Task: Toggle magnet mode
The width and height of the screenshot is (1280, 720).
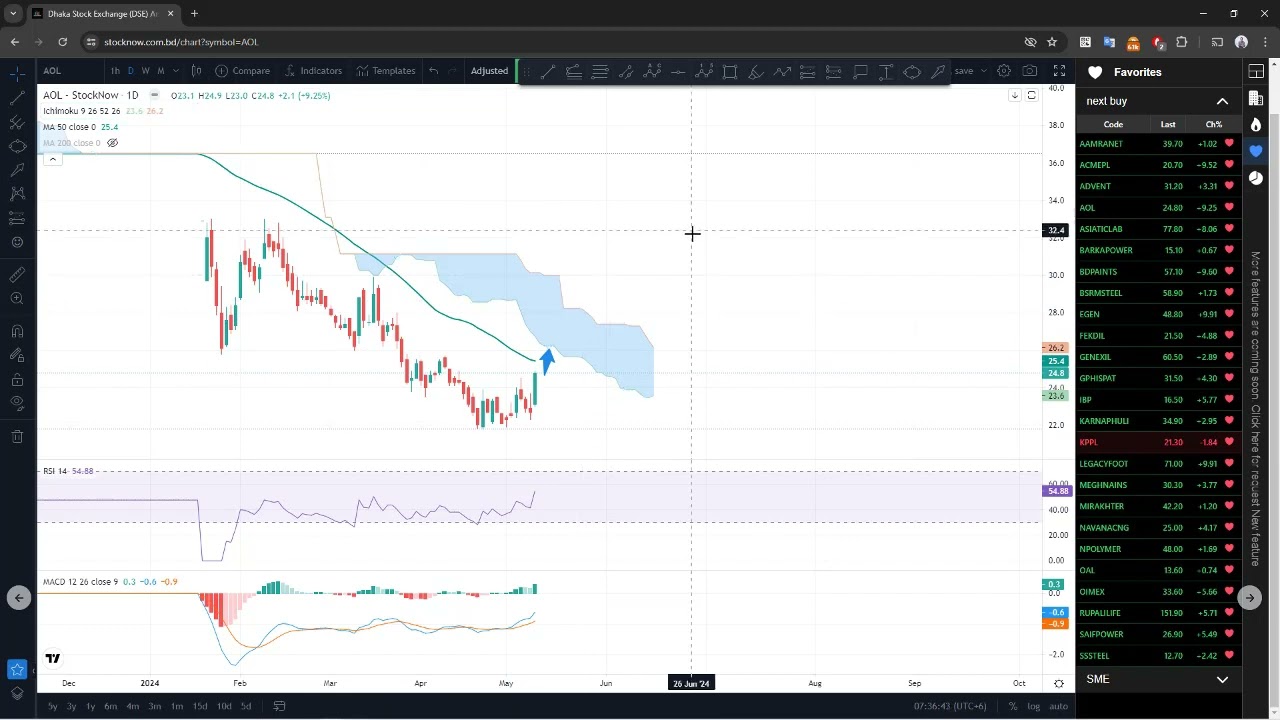Action: (x=17, y=331)
